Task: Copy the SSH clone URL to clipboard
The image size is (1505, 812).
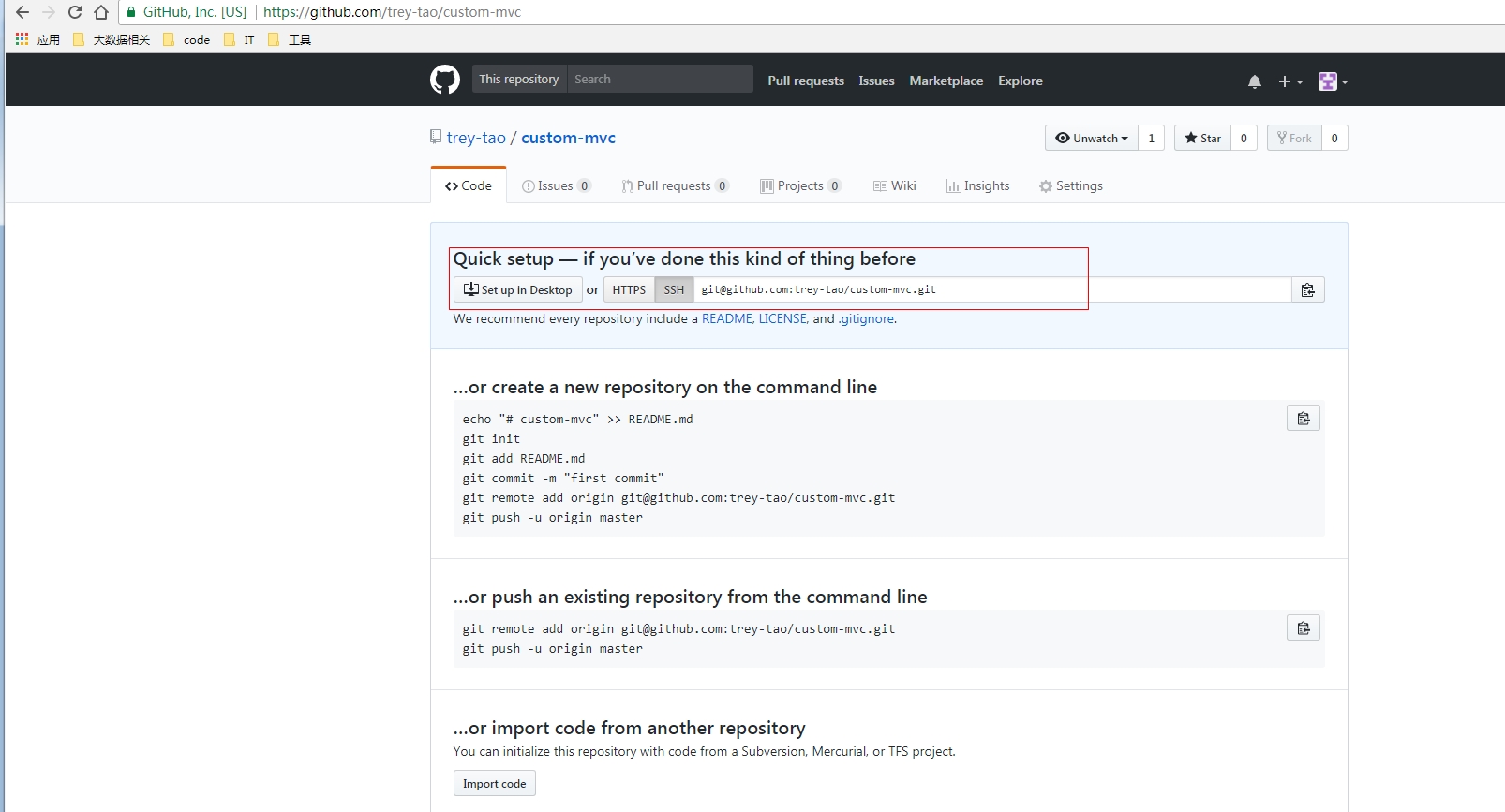Action: (x=1308, y=290)
